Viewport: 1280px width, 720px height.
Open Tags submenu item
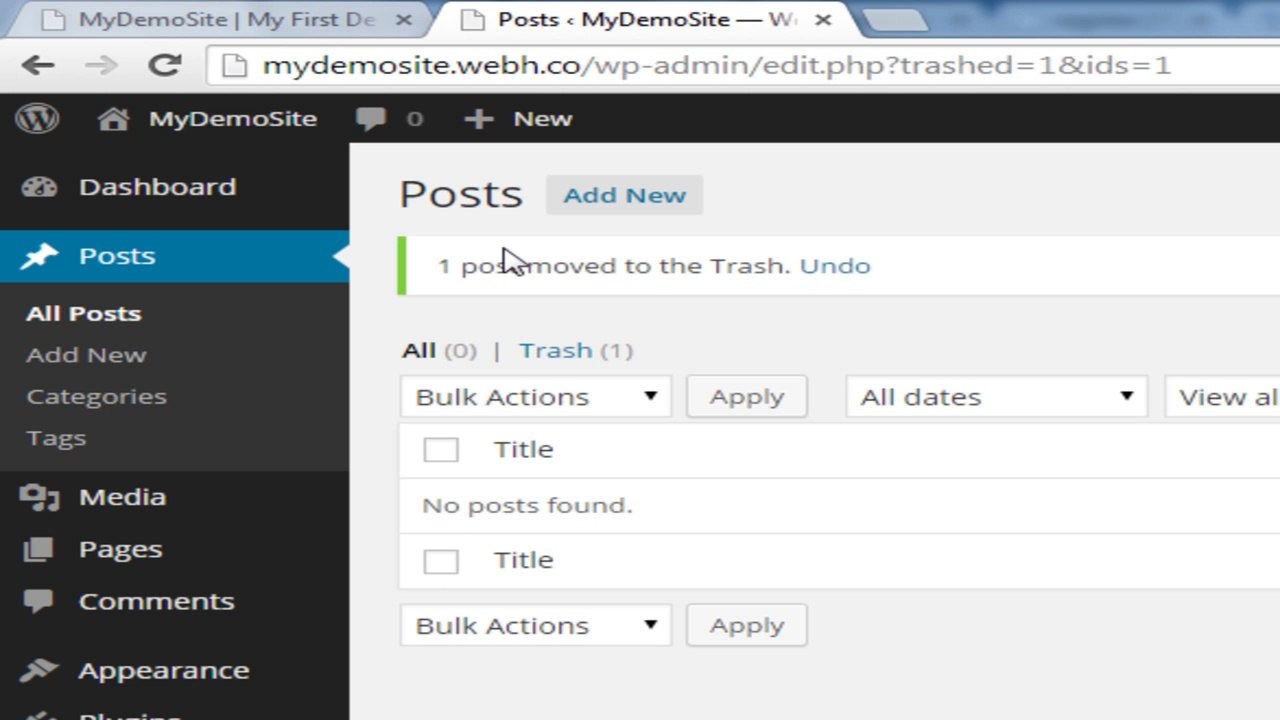(x=56, y=438)
